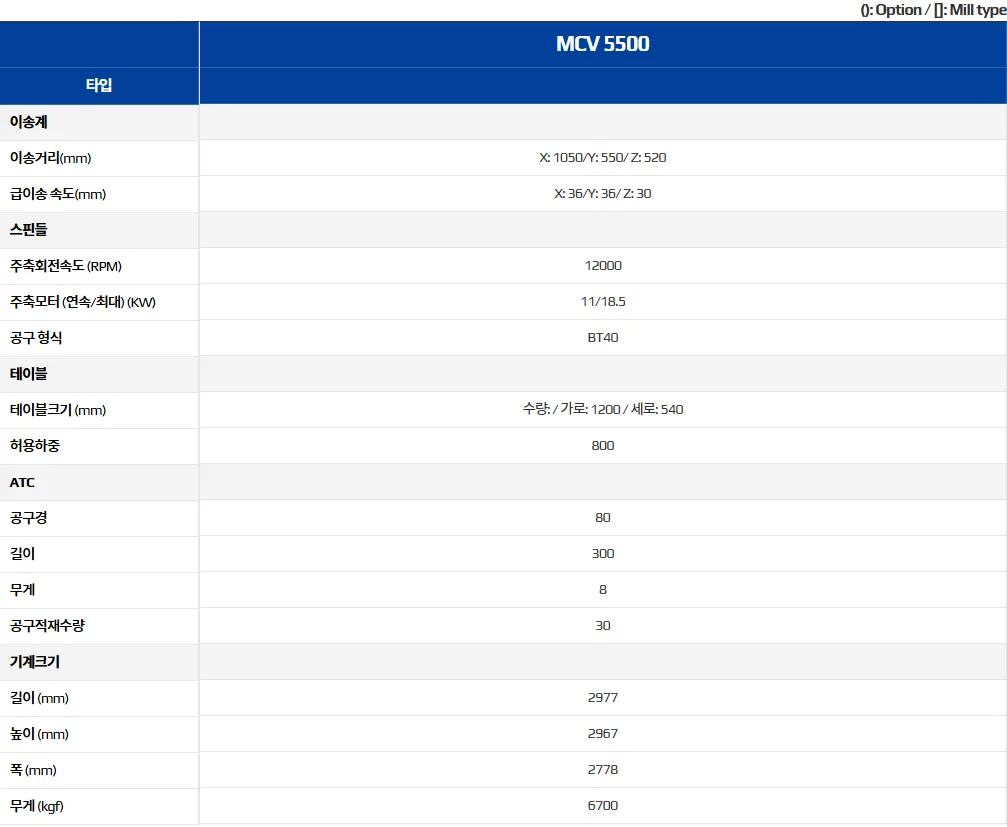Click the 2778 machine width value
Screen dimensions: 1007x827
click(x=602, y=769)
